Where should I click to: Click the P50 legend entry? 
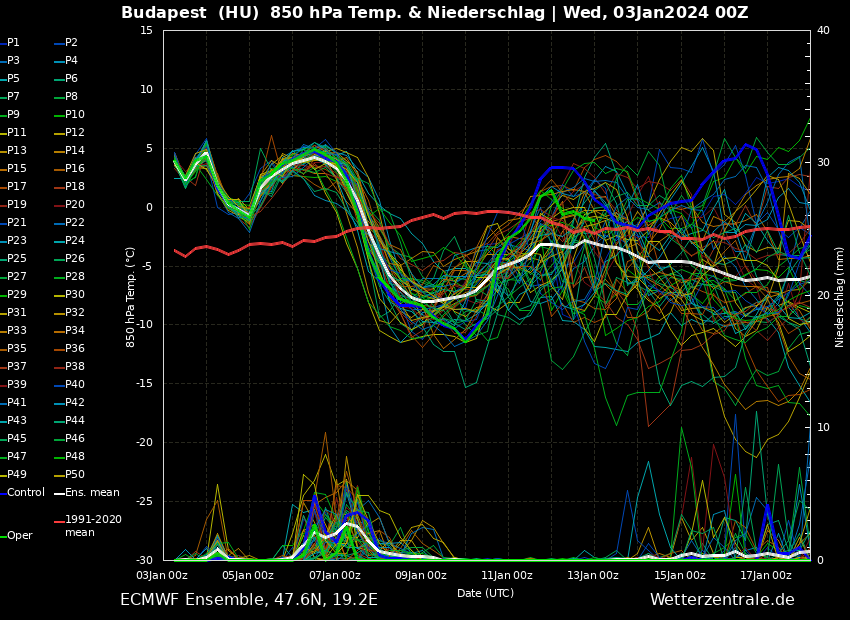pos(75,475)
